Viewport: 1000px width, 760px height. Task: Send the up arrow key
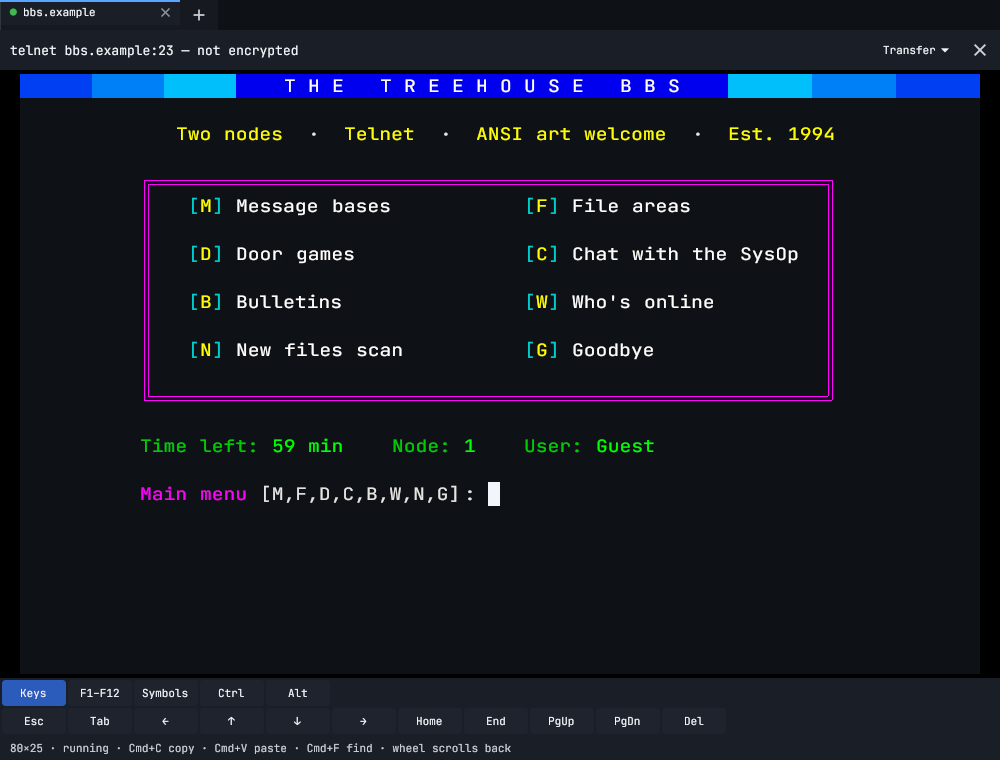point(231,721)
